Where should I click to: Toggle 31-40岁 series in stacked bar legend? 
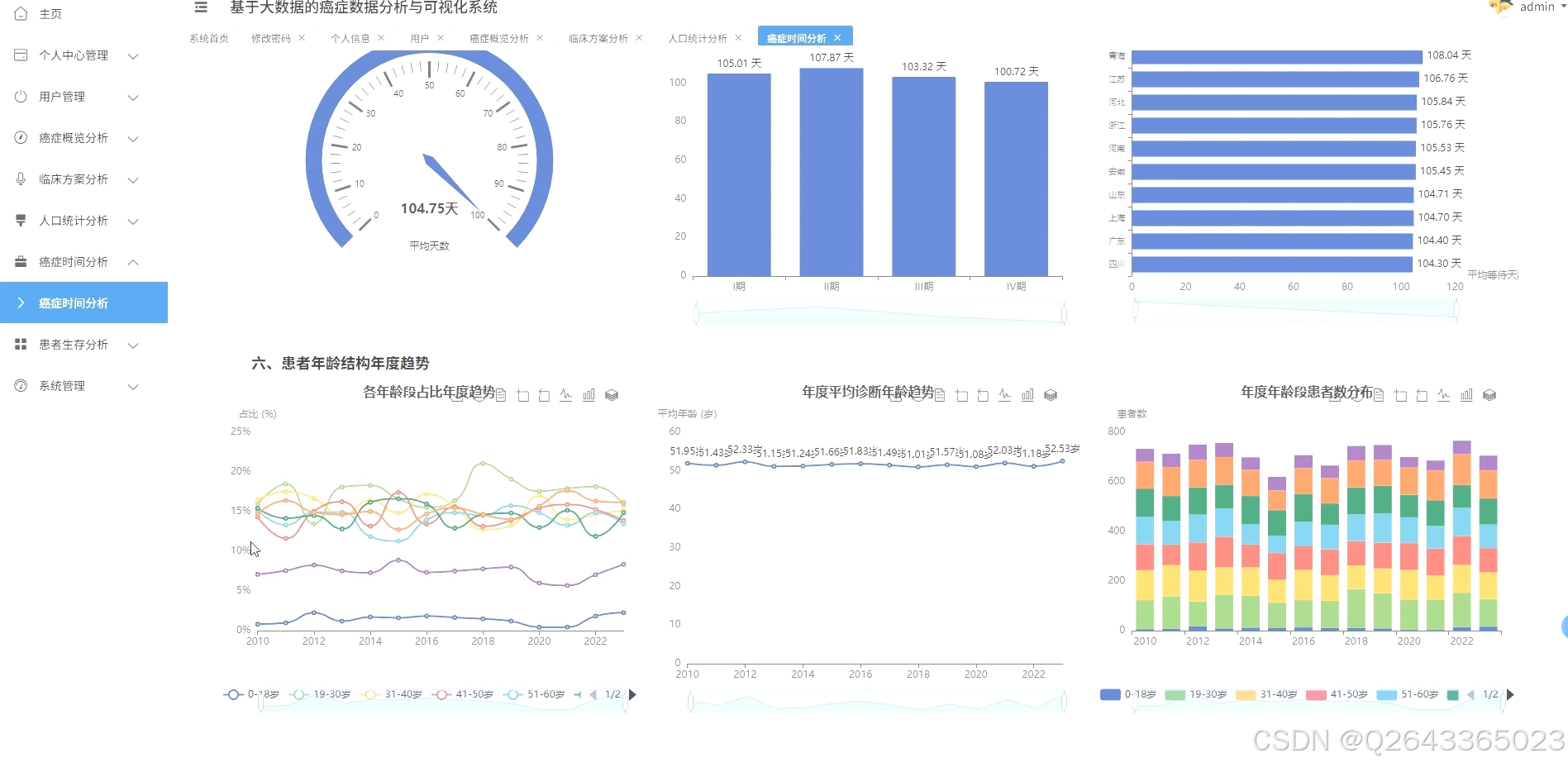[x=1266, y=694]
